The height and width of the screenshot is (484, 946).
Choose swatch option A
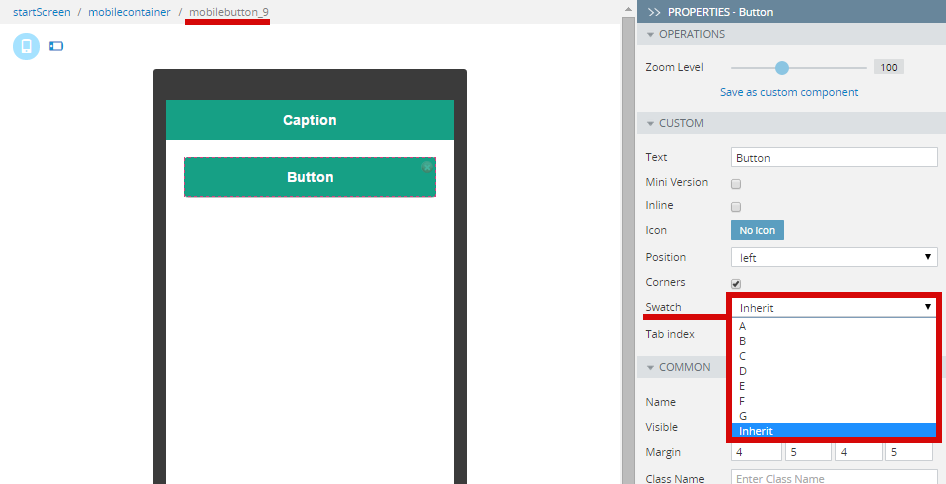point(834,326)
